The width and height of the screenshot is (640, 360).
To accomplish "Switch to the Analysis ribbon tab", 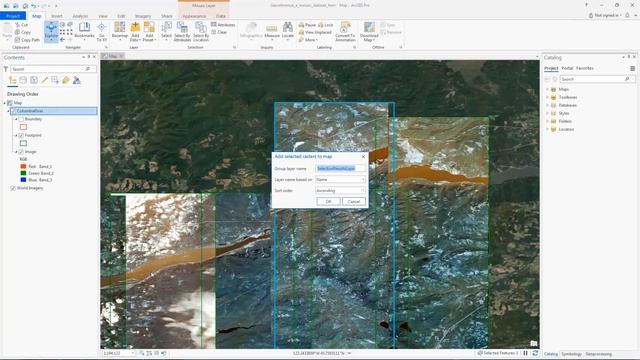I will tap(80, 16).
